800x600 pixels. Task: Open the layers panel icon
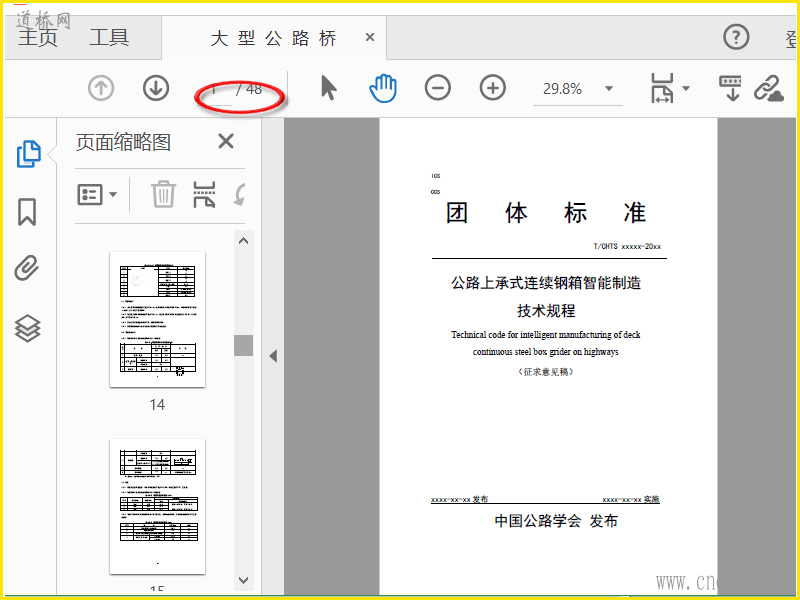point(27,328)
